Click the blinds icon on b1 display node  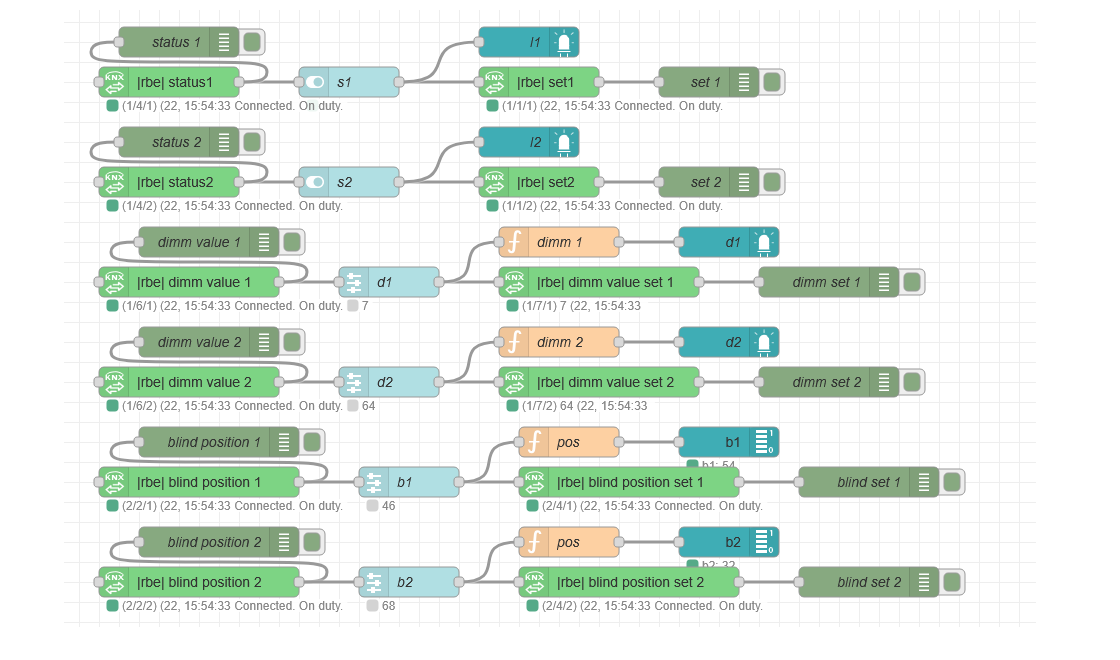(765, 442)
